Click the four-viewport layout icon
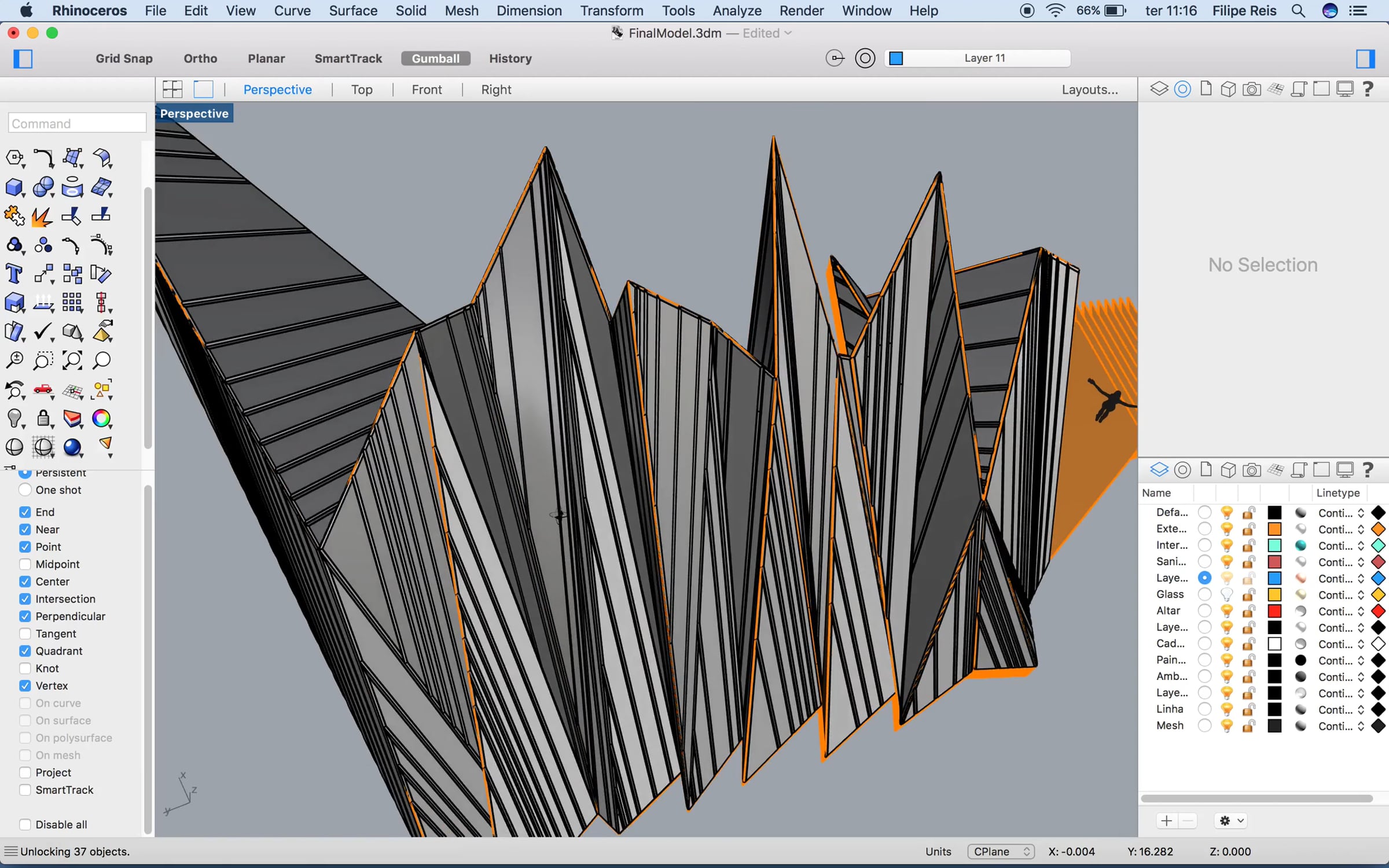This screenshot has height=868, width=1389. click(x=172, y=89)
